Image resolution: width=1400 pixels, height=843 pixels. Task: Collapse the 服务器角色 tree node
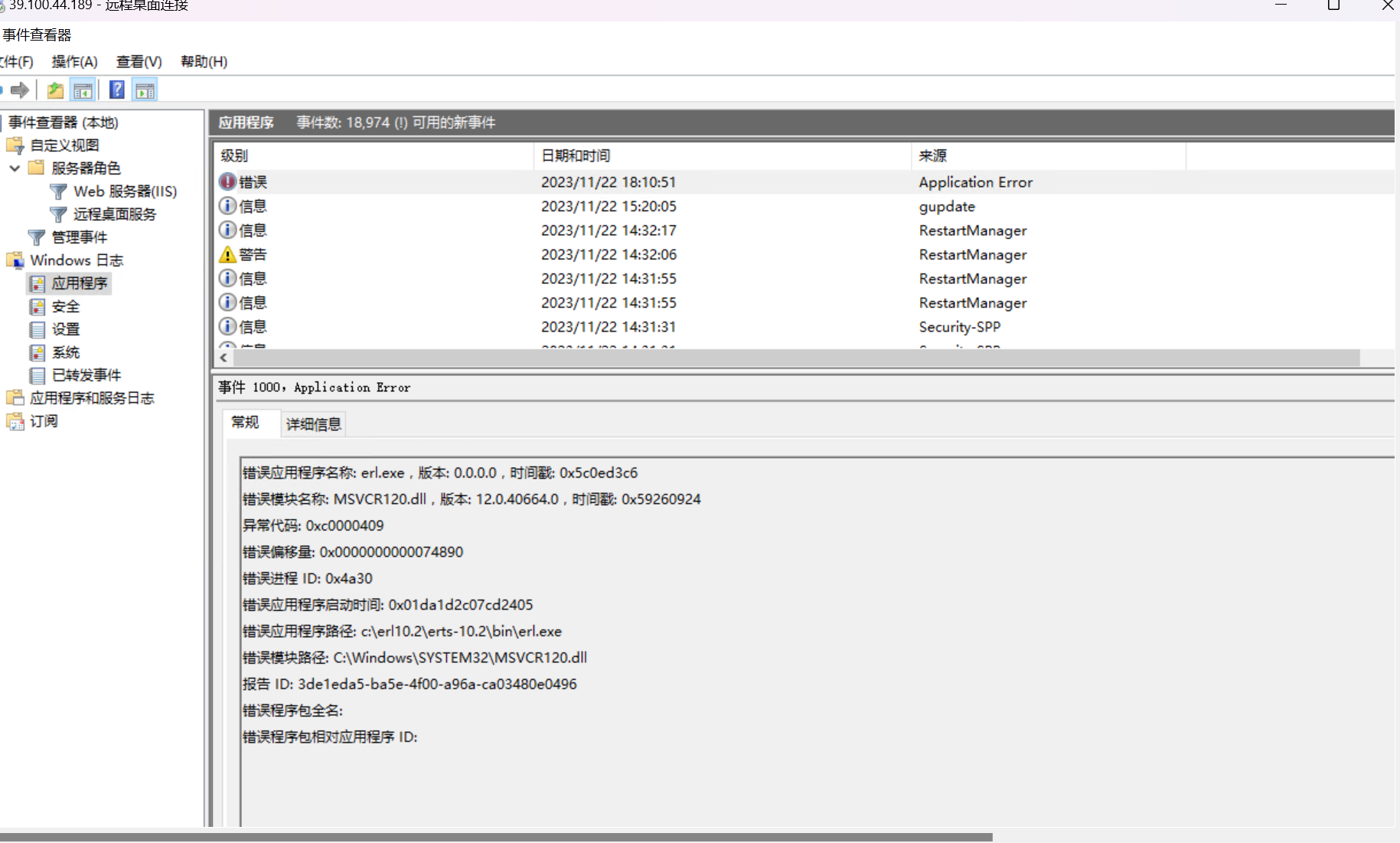(x=15, y=168)
